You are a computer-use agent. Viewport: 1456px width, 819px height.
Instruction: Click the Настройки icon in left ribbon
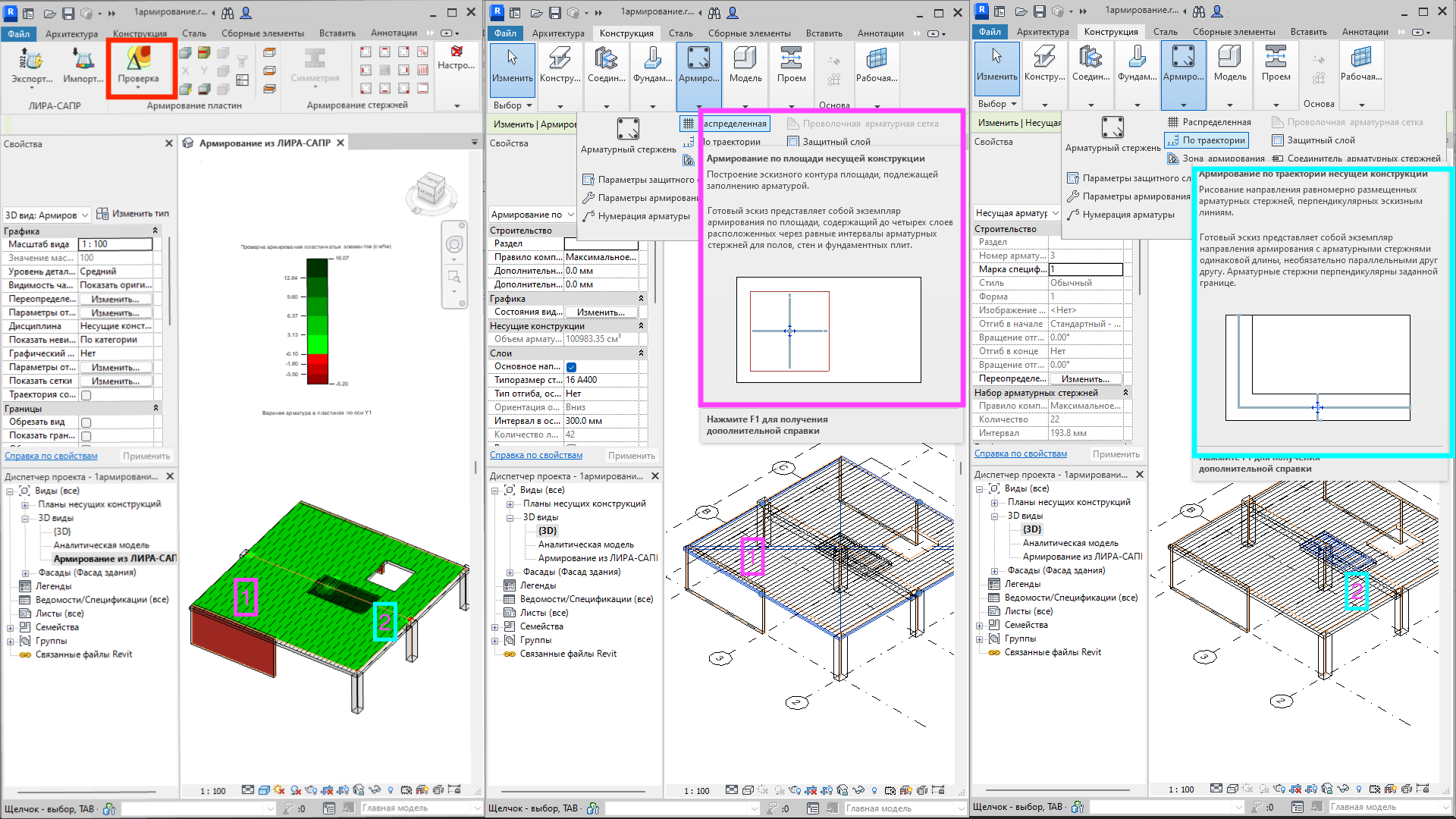point(457,52)
